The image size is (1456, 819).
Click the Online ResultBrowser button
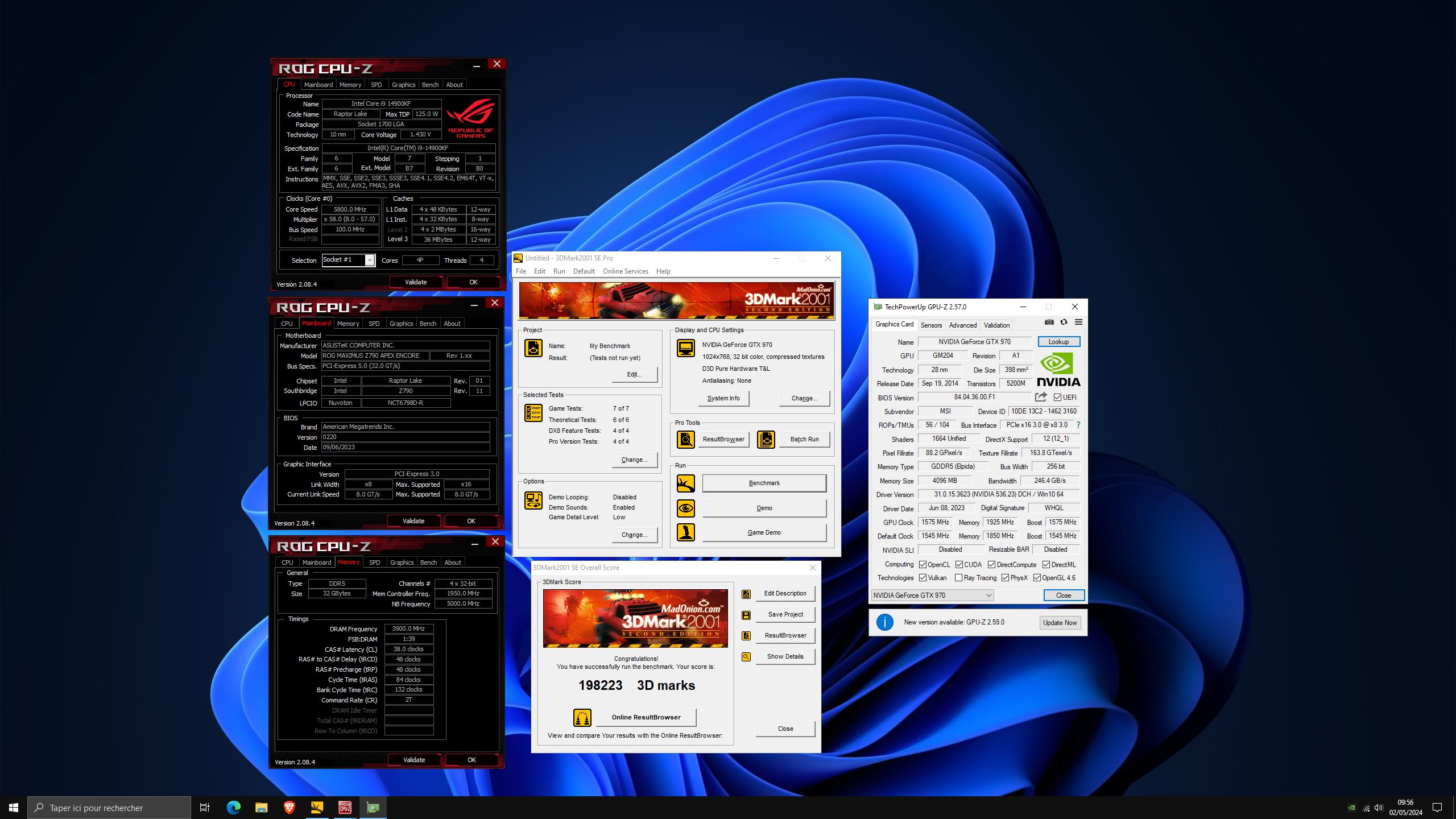click(x=646, y=718)
